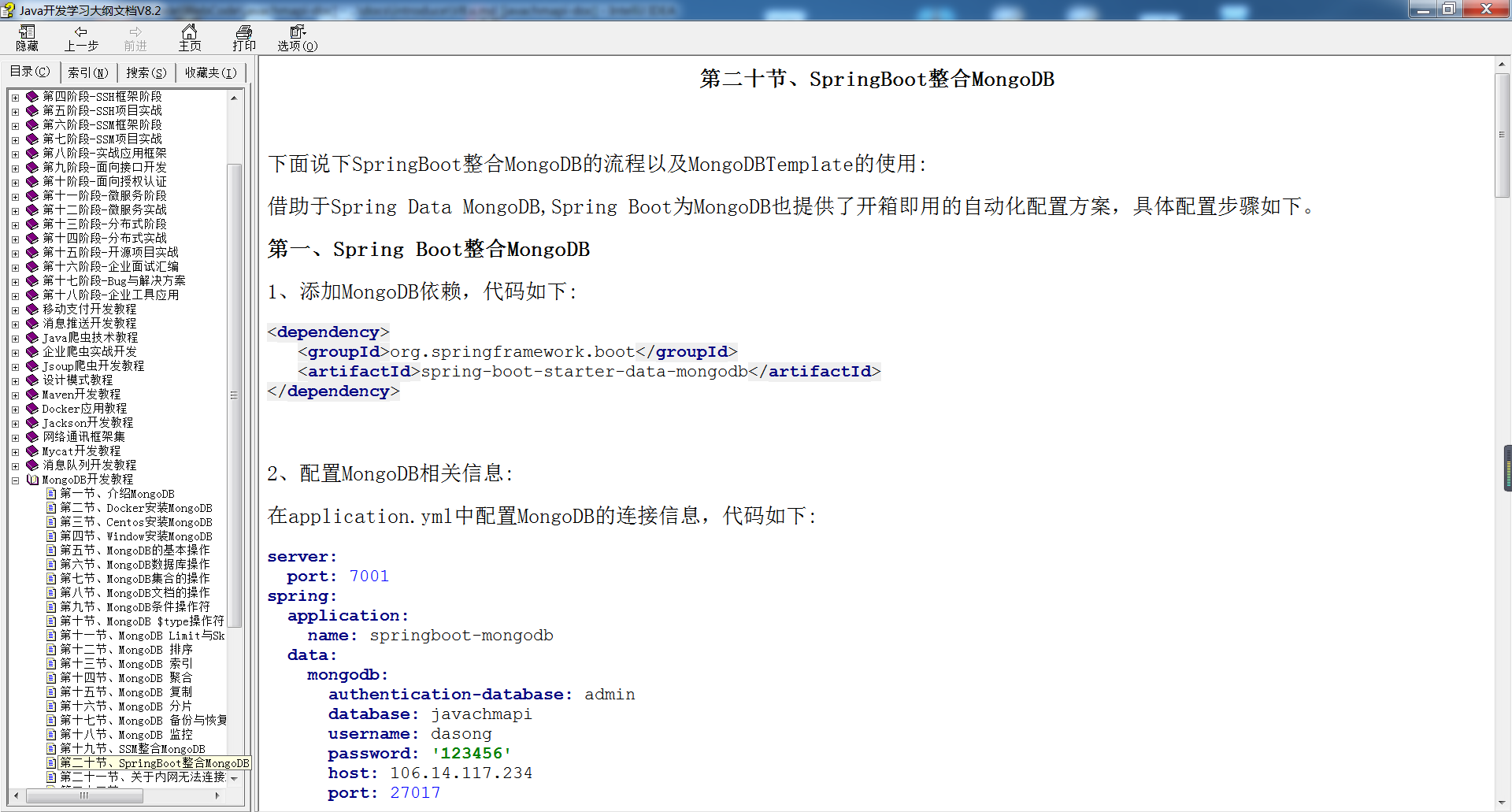The width and height of the screenshot is (1512, 812).
Task: Click content pane scroll-down arrow
Action: pos(1502,801)
